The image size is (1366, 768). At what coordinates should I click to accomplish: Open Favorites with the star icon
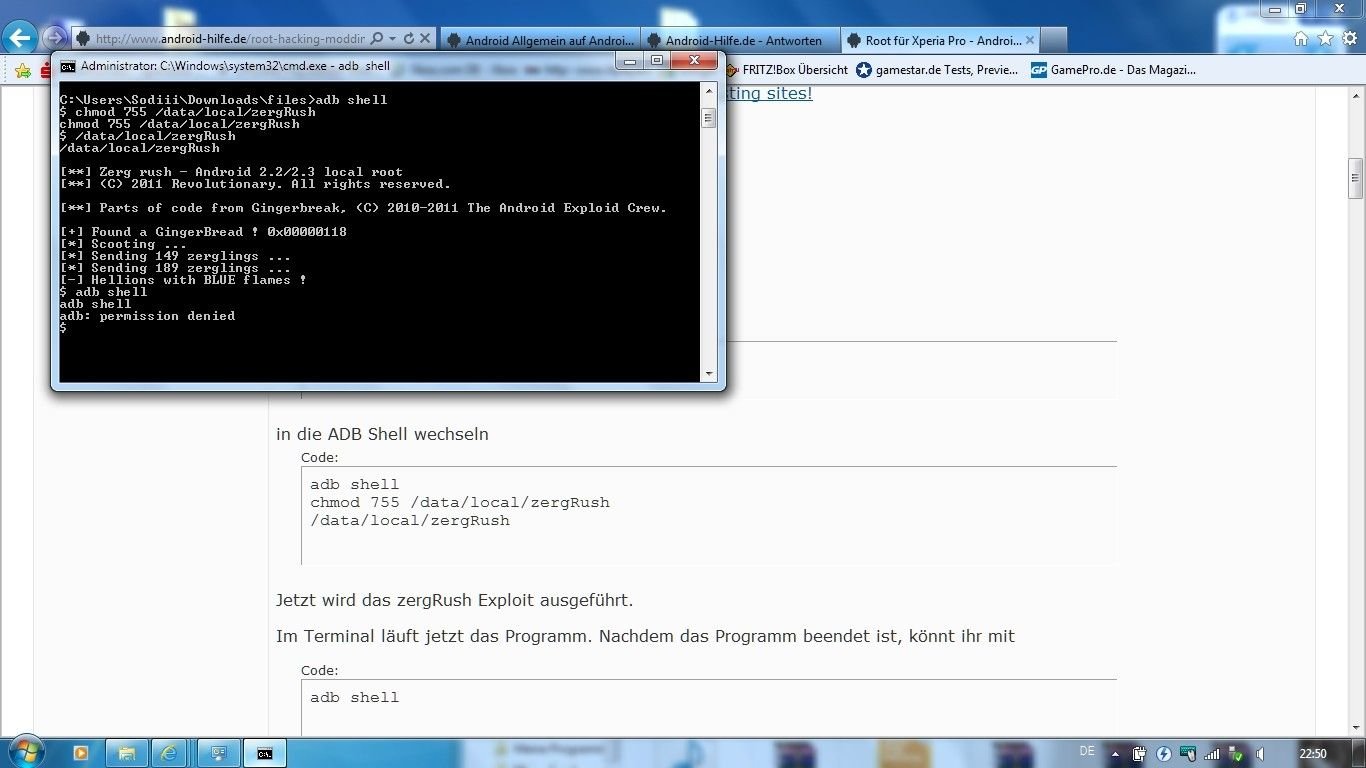1325,39
